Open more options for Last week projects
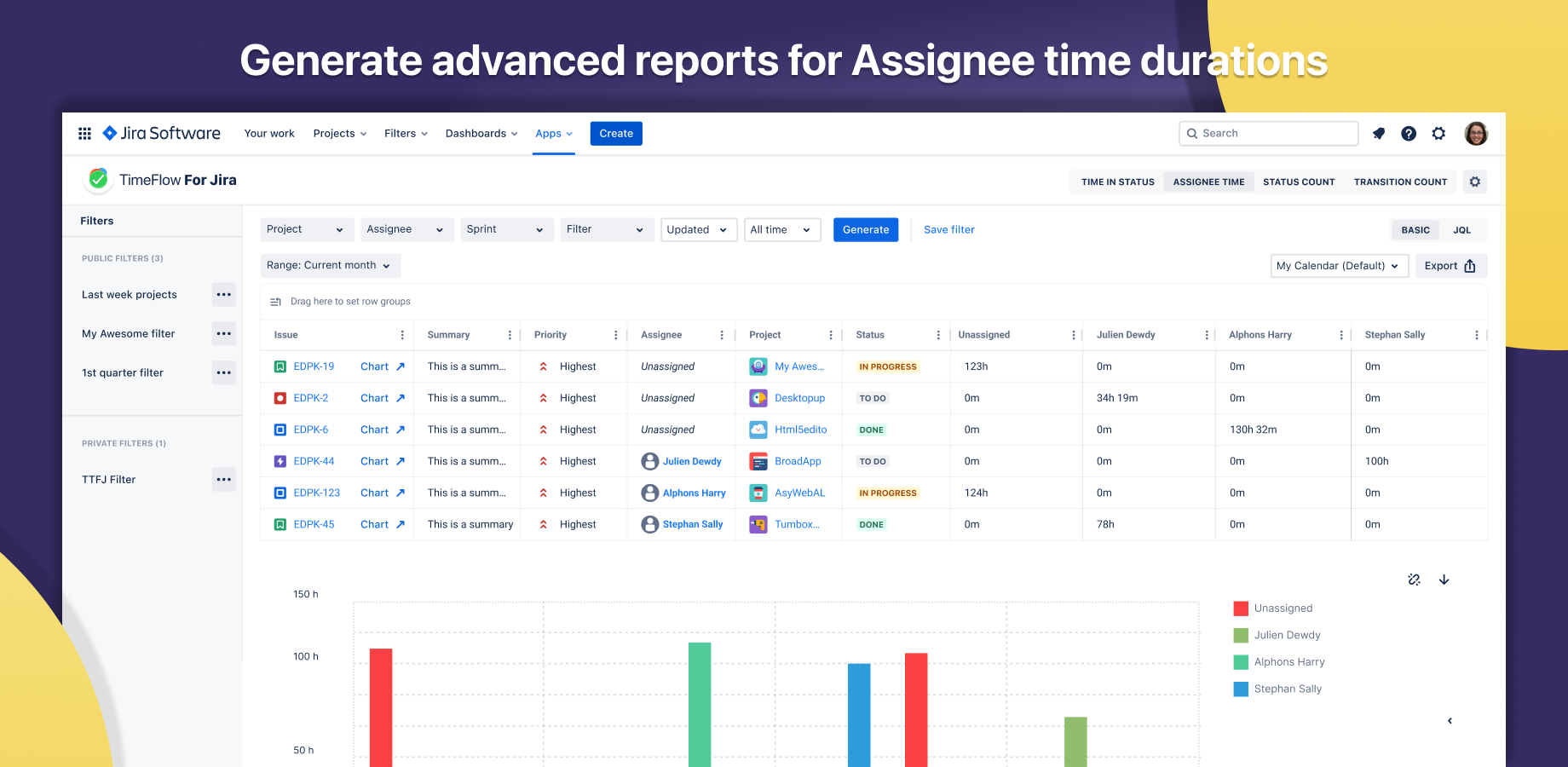This screenshot has height=767, width=1568. (x=224, y=295)
